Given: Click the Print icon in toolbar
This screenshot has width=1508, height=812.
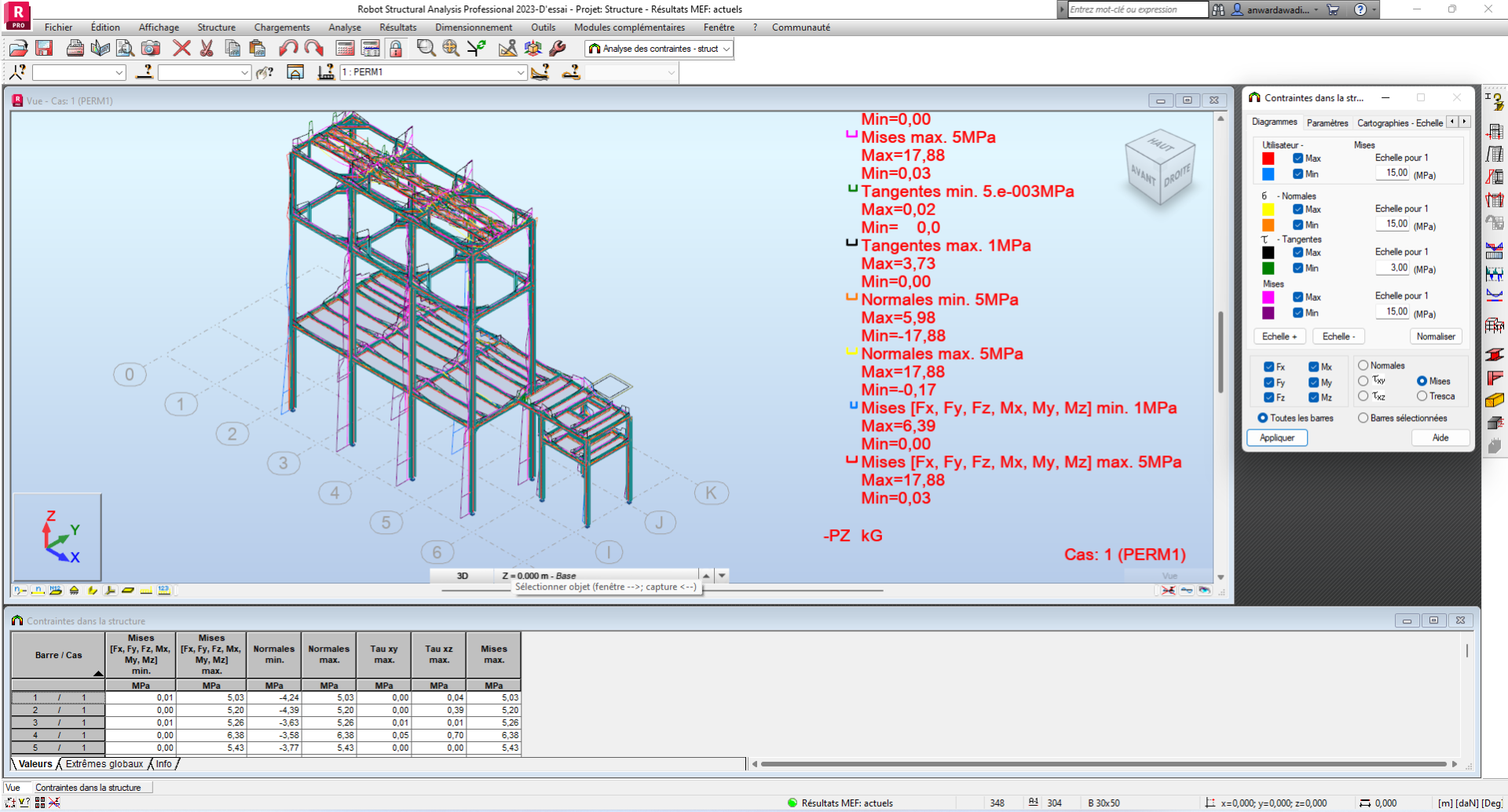Looking at the screenshot, I should coord(75,49).
